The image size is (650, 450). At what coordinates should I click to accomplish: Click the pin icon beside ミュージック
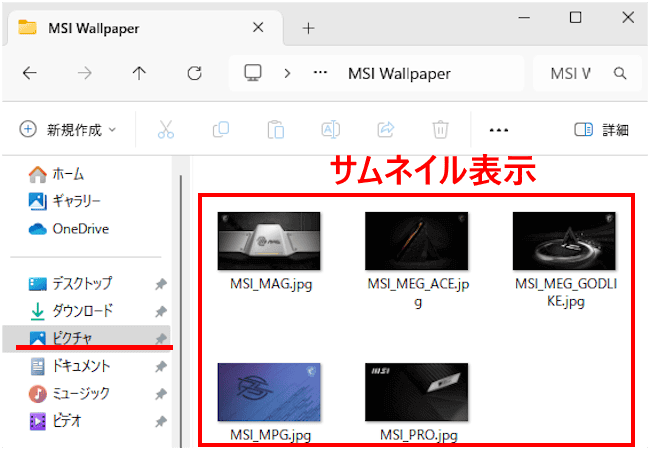click(x=161, y=394)
